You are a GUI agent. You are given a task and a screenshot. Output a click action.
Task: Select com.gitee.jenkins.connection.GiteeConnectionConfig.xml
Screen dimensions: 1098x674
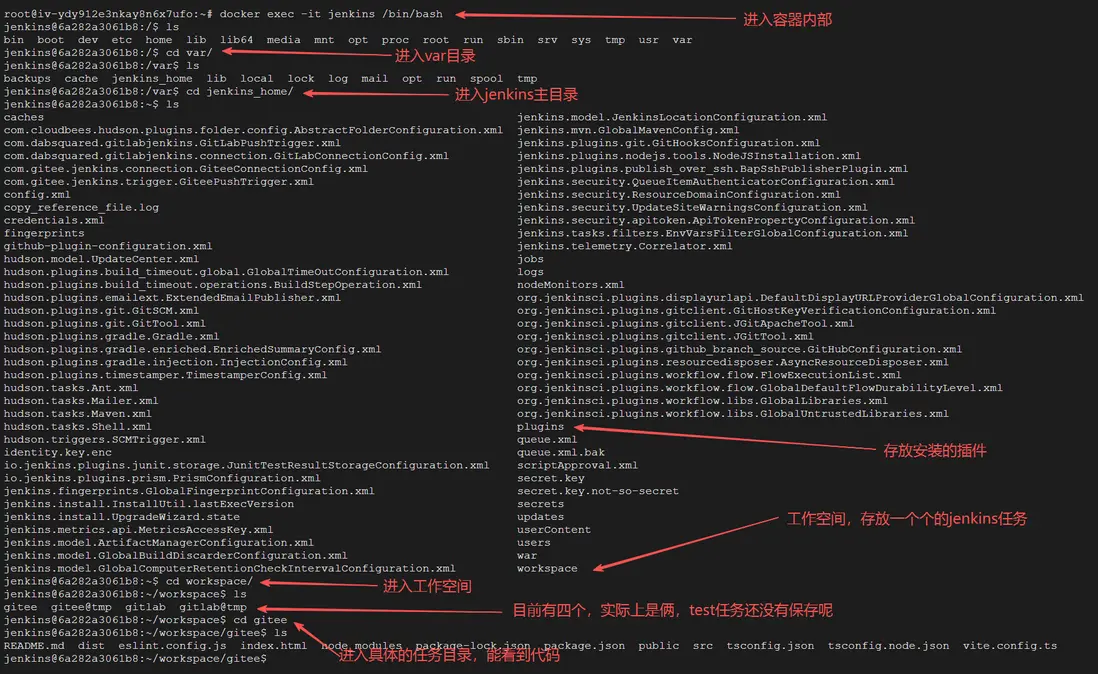pyautogui.click(x=186, y=169)
